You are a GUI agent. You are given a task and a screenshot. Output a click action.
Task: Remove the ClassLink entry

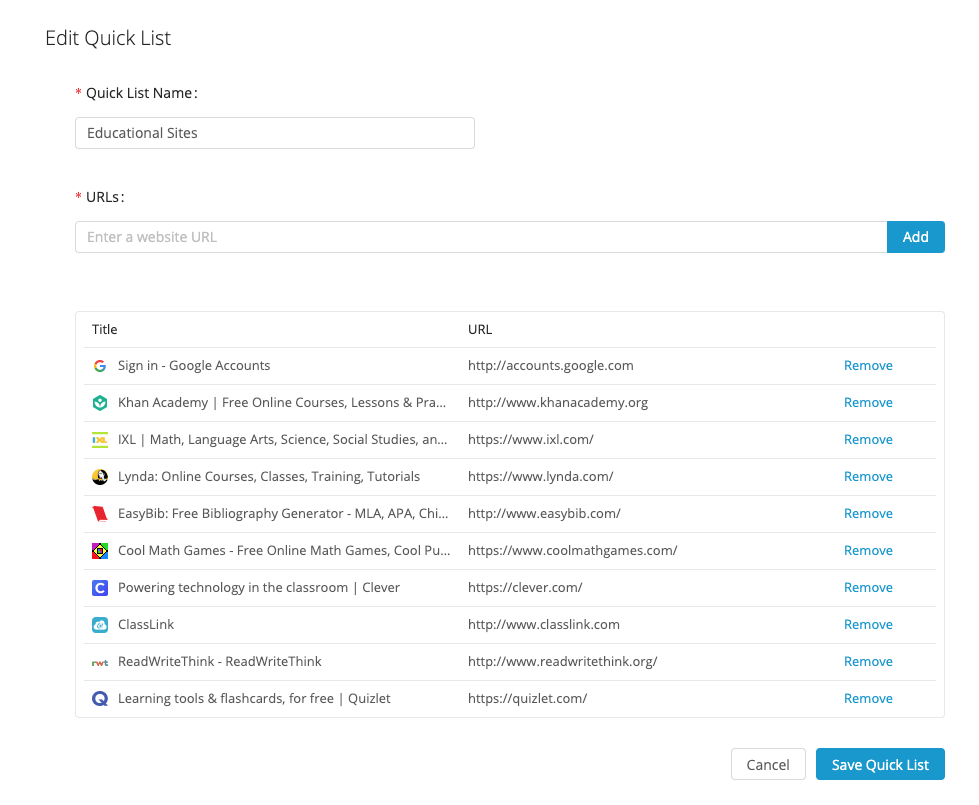[x=868, y=625]
